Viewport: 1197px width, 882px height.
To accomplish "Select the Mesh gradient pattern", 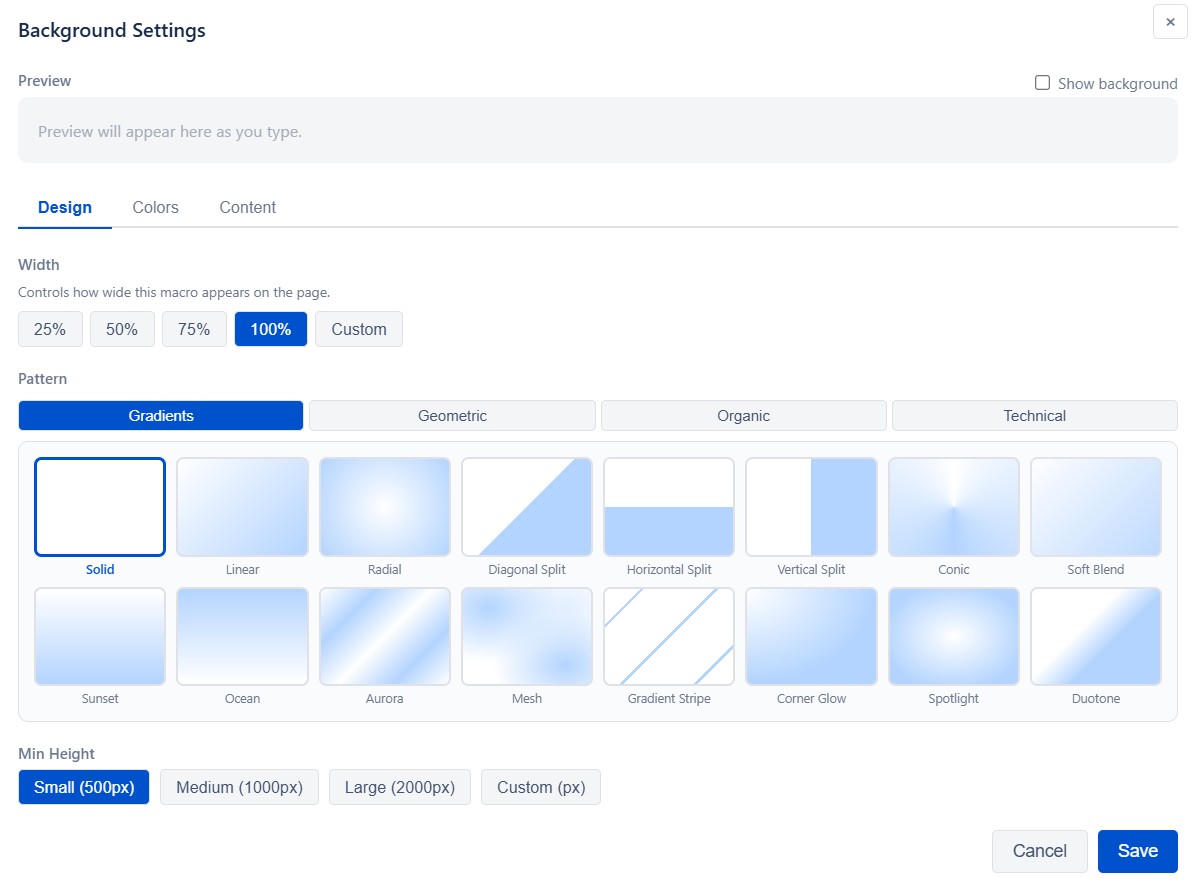I will tap(526, 636).
